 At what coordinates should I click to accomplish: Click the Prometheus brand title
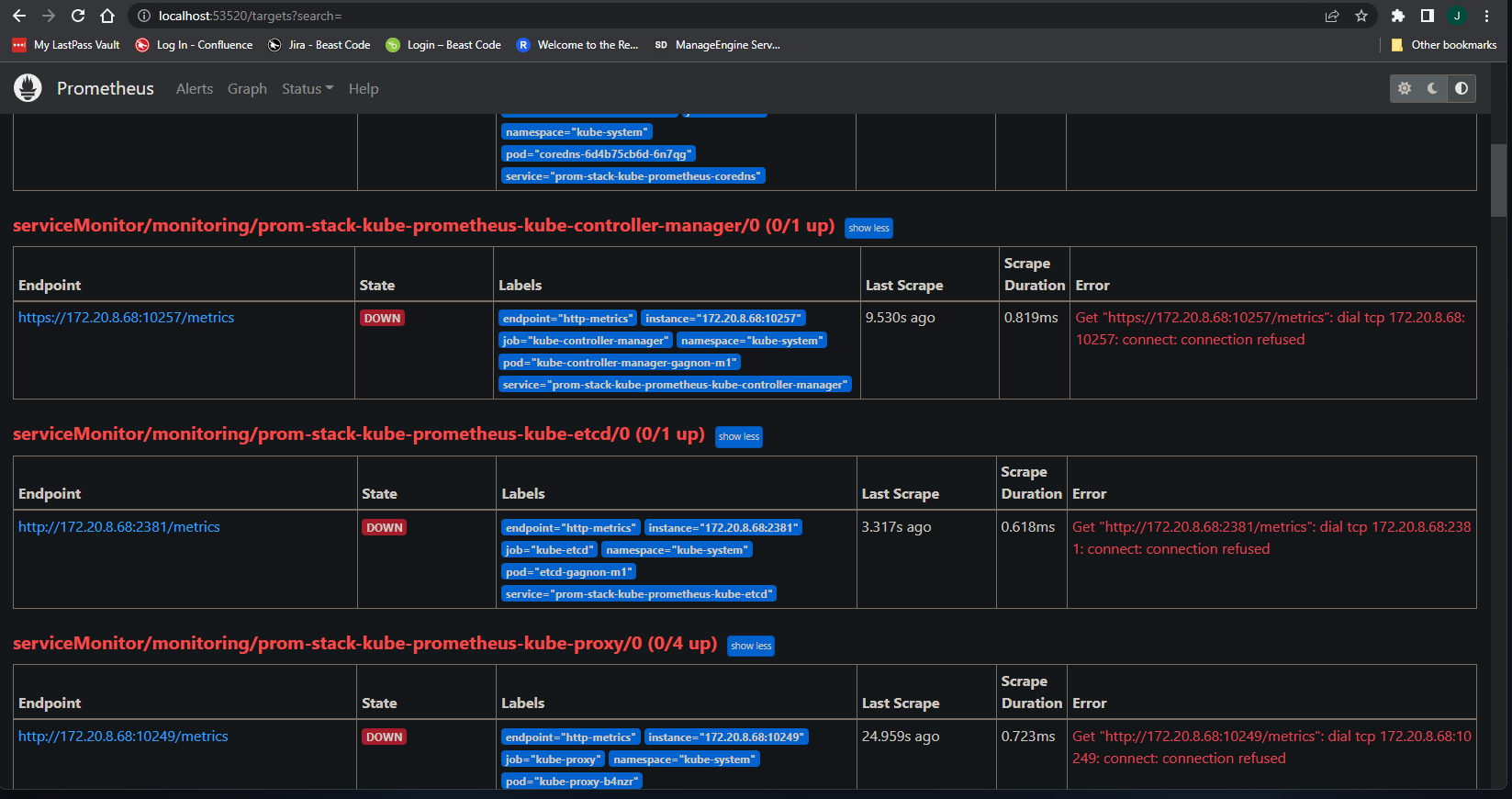106,88
